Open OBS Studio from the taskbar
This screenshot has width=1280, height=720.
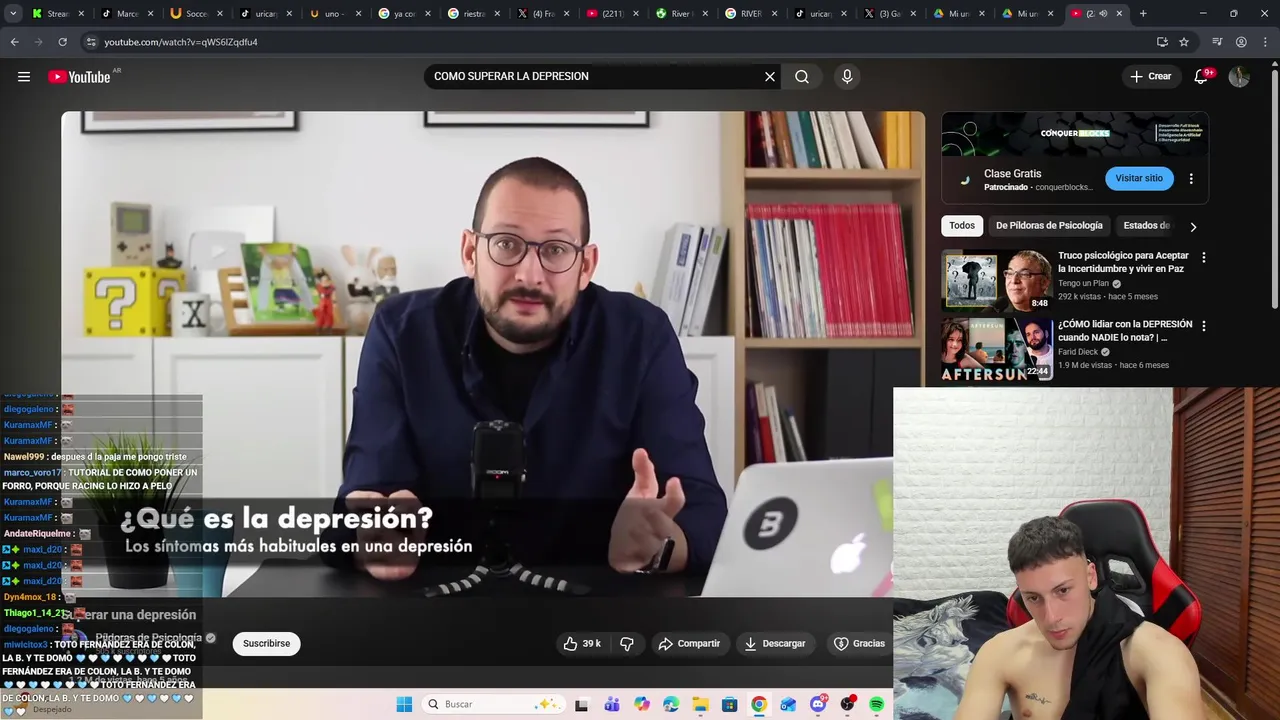(848, 704)
